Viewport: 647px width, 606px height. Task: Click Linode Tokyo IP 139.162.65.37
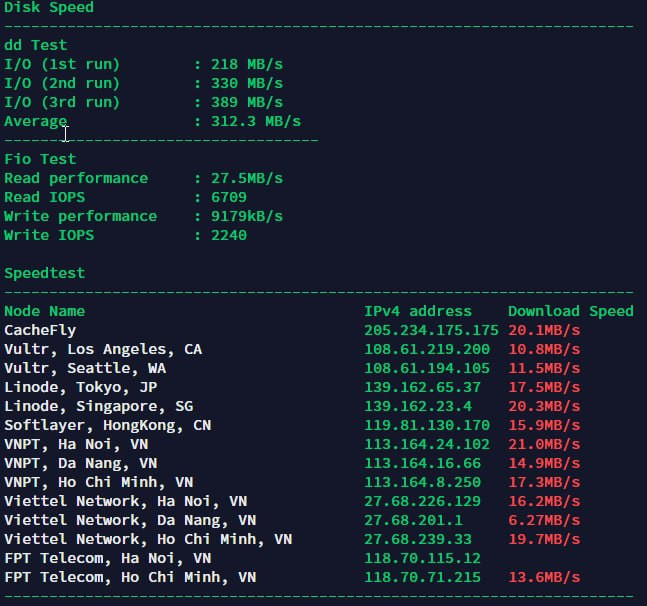pyautogui.click(x=422, y=387)
